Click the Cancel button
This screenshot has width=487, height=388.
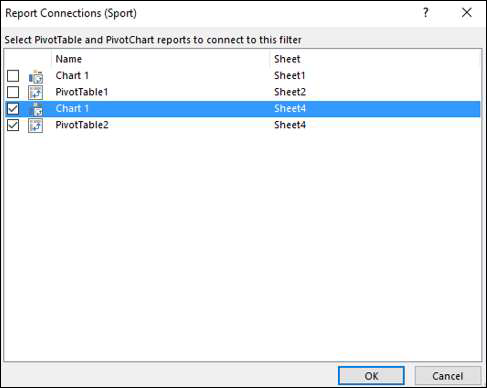tap(448, 376)
